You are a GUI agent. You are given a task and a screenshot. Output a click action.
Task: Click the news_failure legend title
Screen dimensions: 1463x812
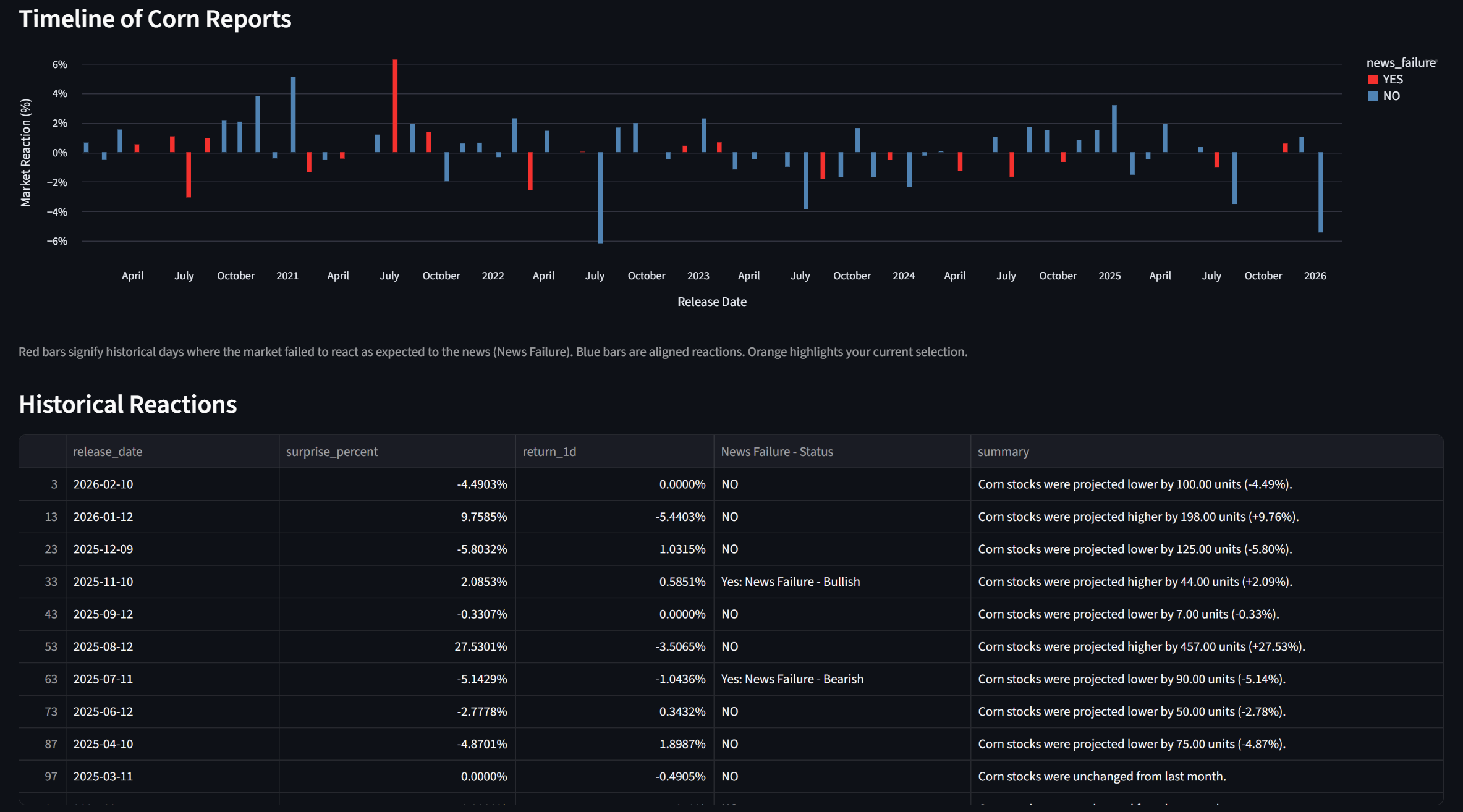tap(1401, 62)
